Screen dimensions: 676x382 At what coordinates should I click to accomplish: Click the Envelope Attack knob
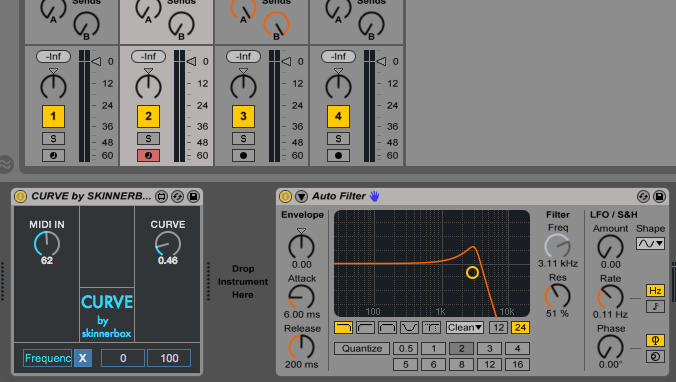coord(301,297)
